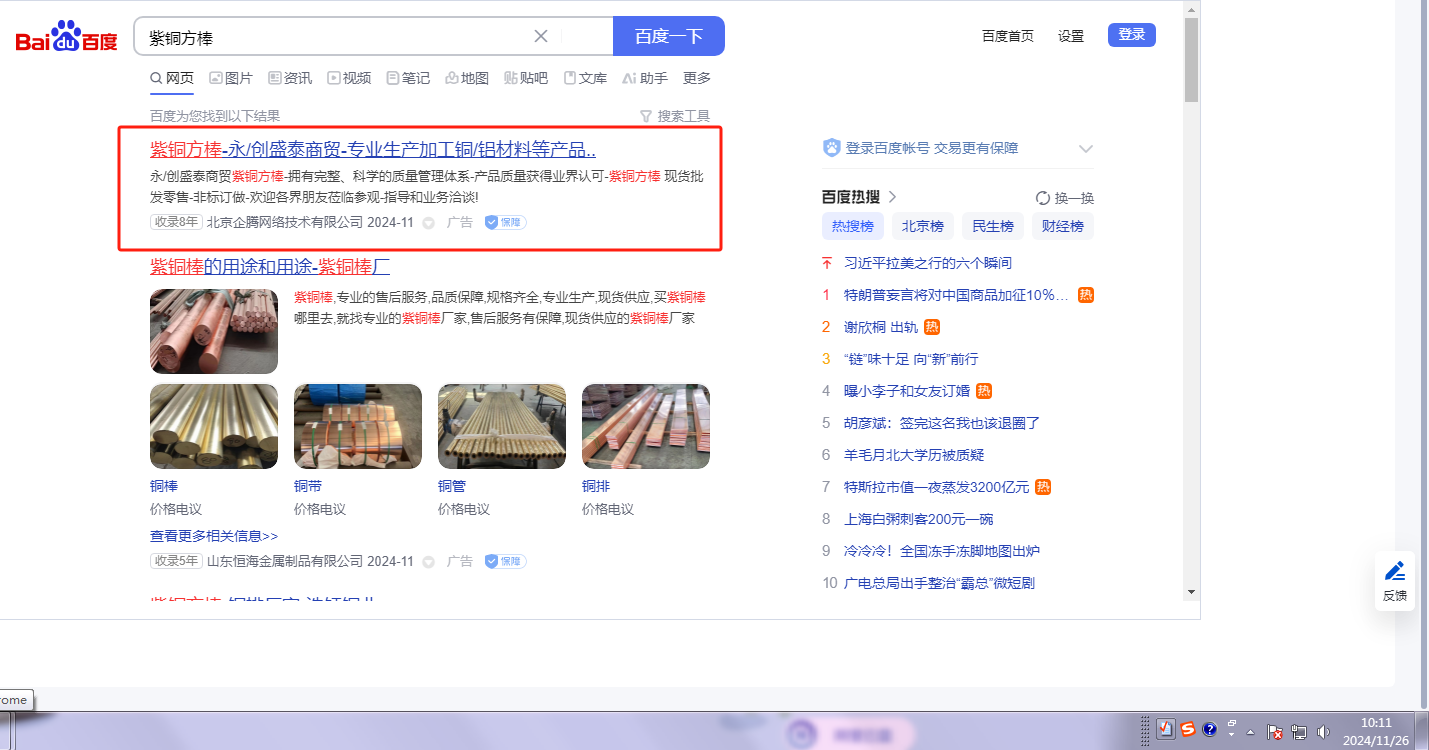Screen dimensions: 1429x750
Task: Select the 热搜榜 tab
Action: (853, 226)
